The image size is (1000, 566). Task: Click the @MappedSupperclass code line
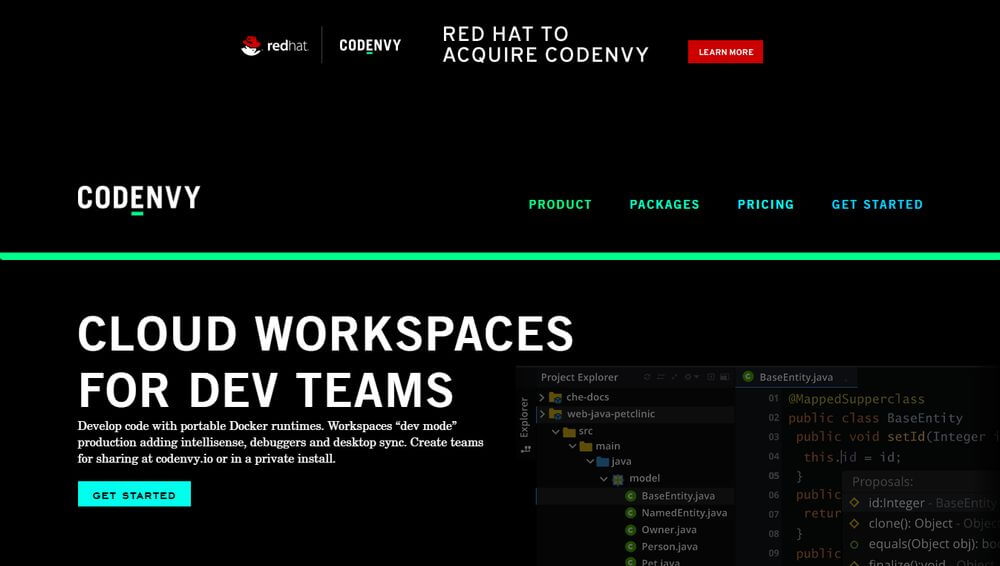pos(856,399)
